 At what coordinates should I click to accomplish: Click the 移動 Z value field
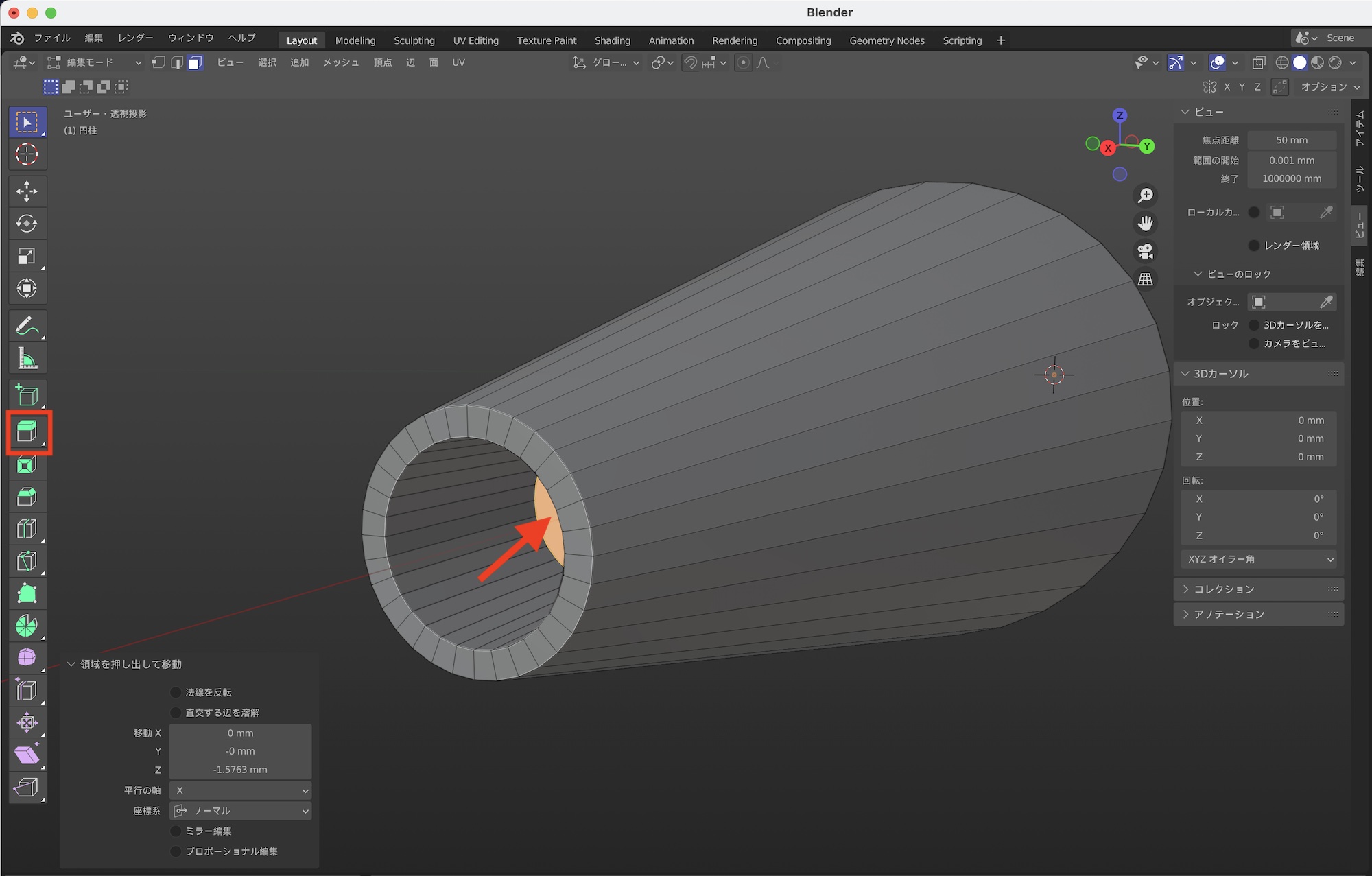(x=241, y=770)
